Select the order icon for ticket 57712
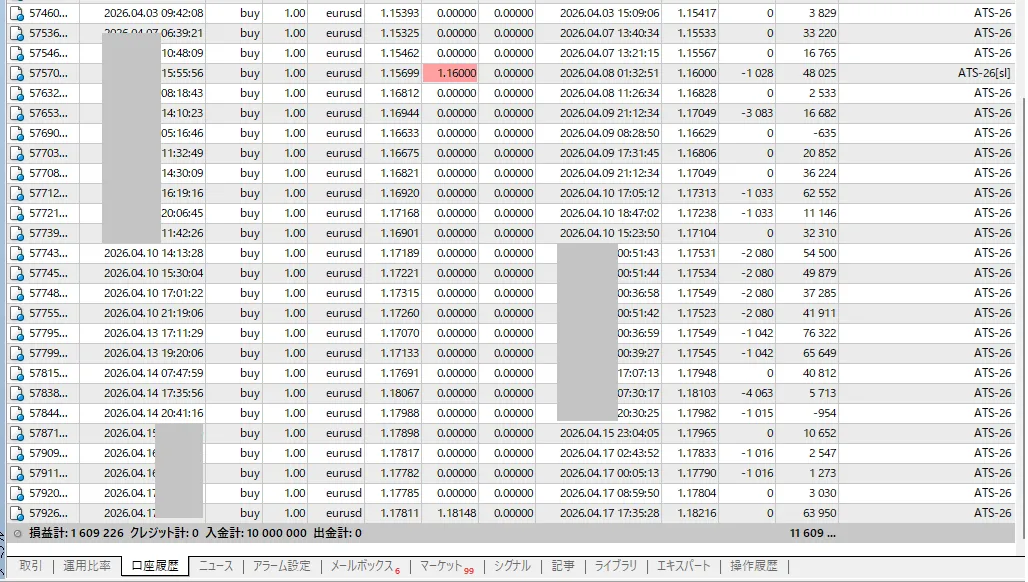 [17, 193]
